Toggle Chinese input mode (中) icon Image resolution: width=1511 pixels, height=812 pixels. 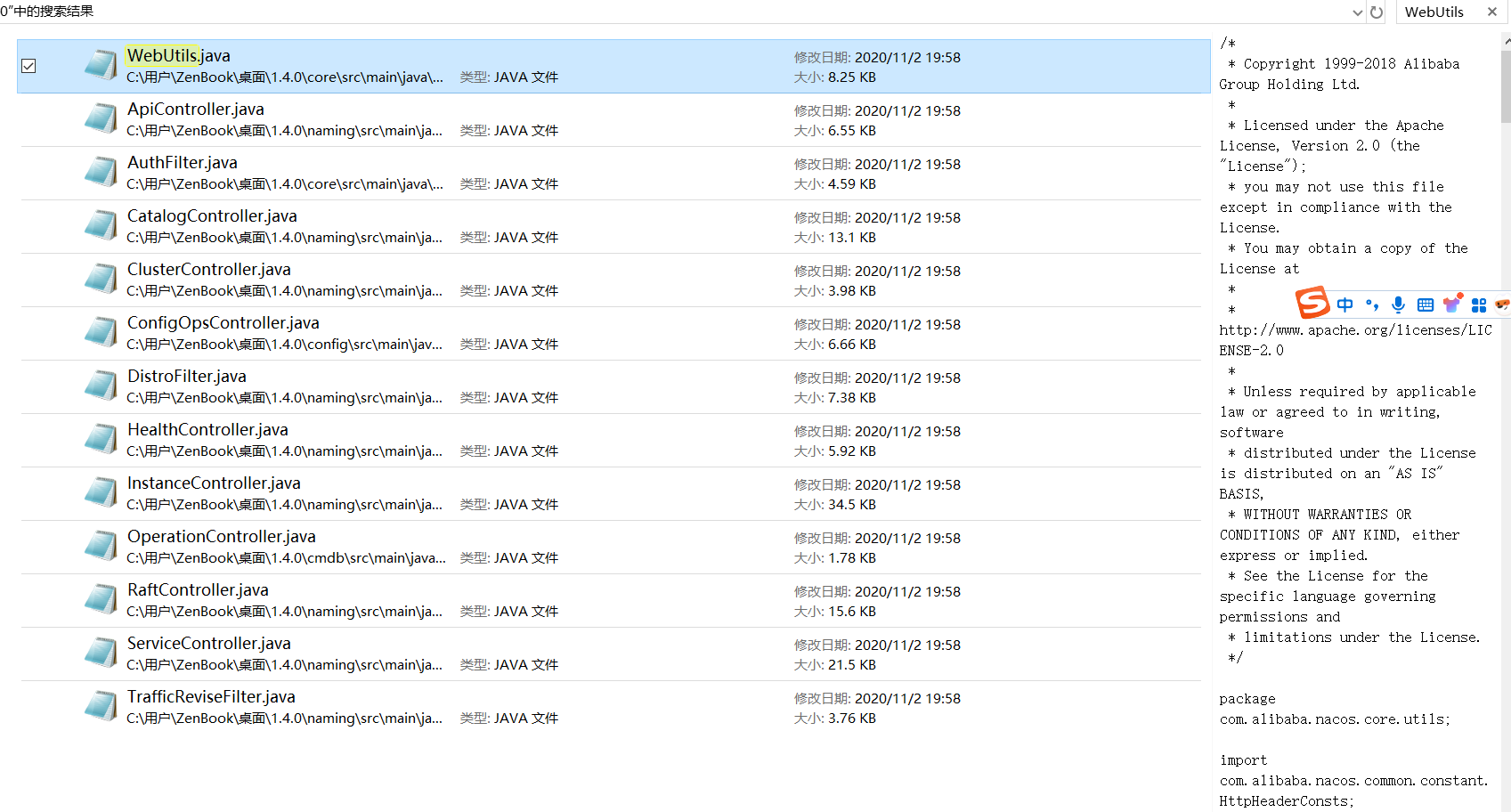(x=1345, y=304)
